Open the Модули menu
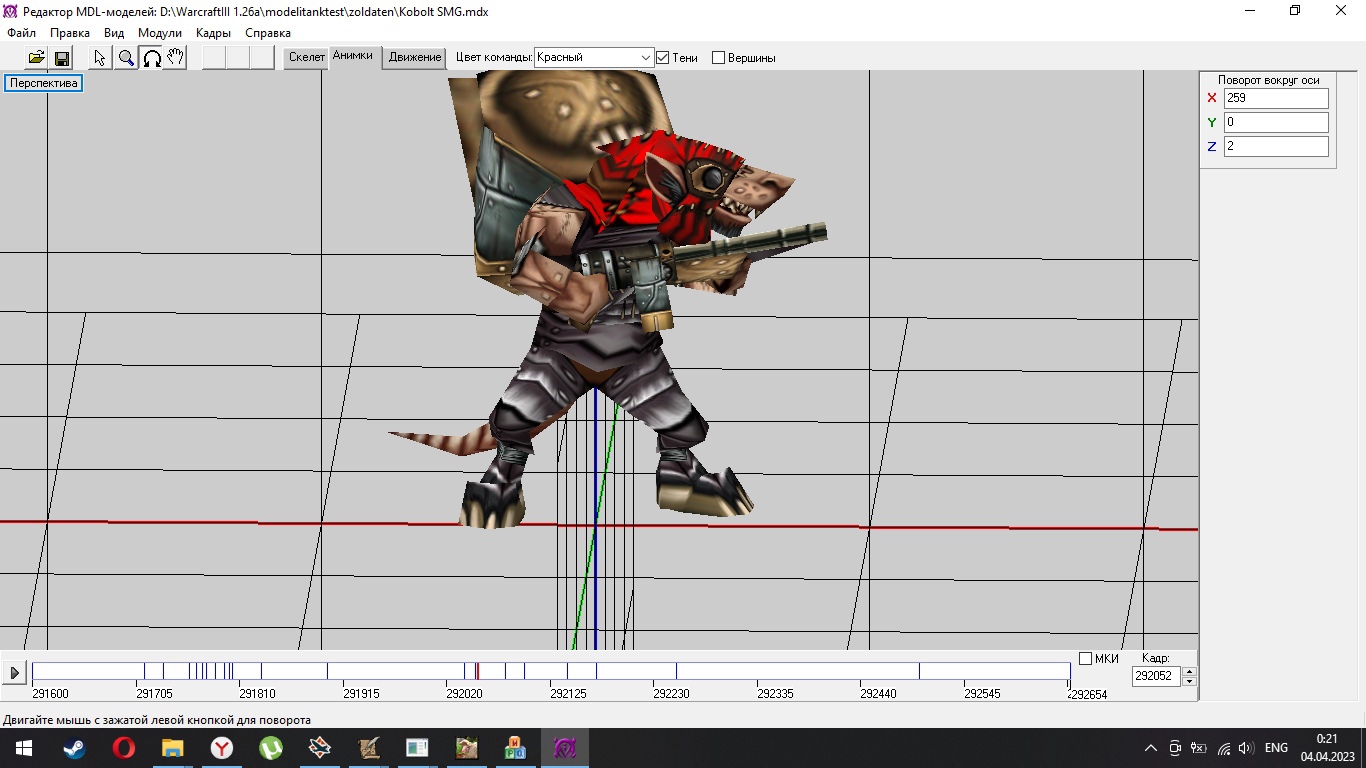 pos(160,33)
